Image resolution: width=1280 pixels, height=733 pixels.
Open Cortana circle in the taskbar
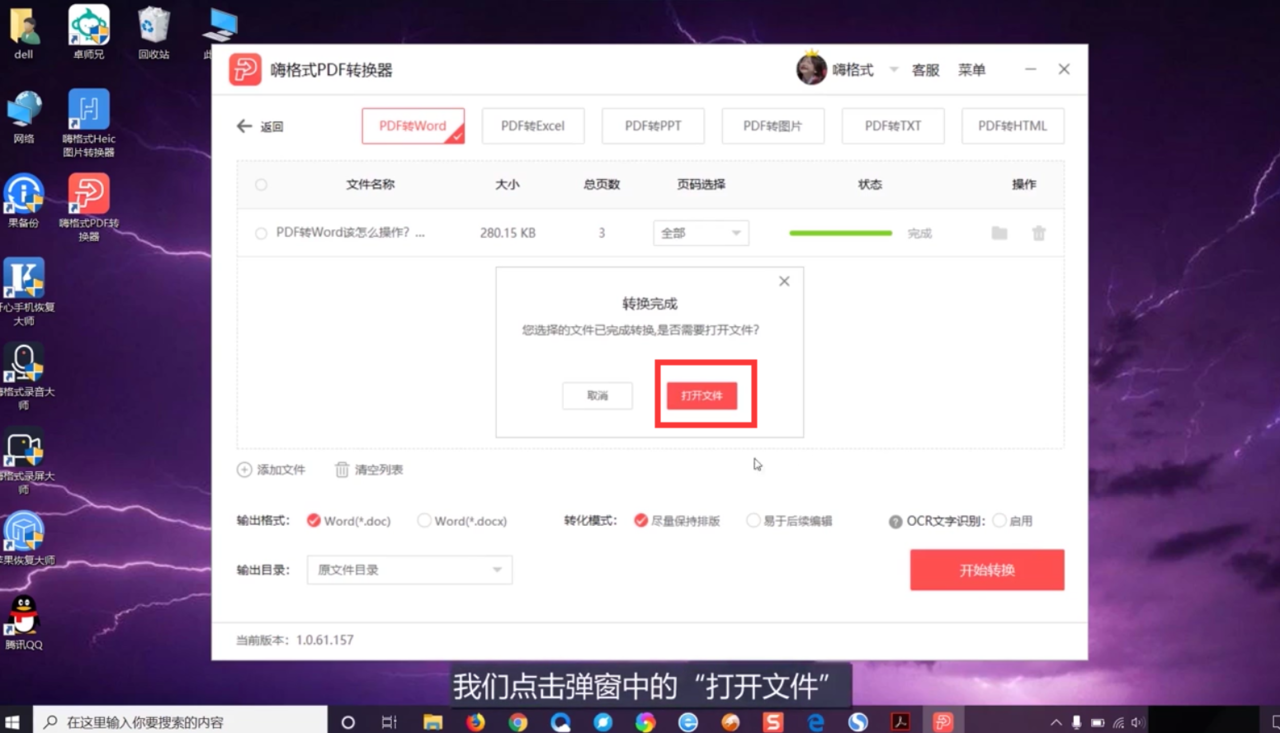pyautogui.click(x=348, y=722)
